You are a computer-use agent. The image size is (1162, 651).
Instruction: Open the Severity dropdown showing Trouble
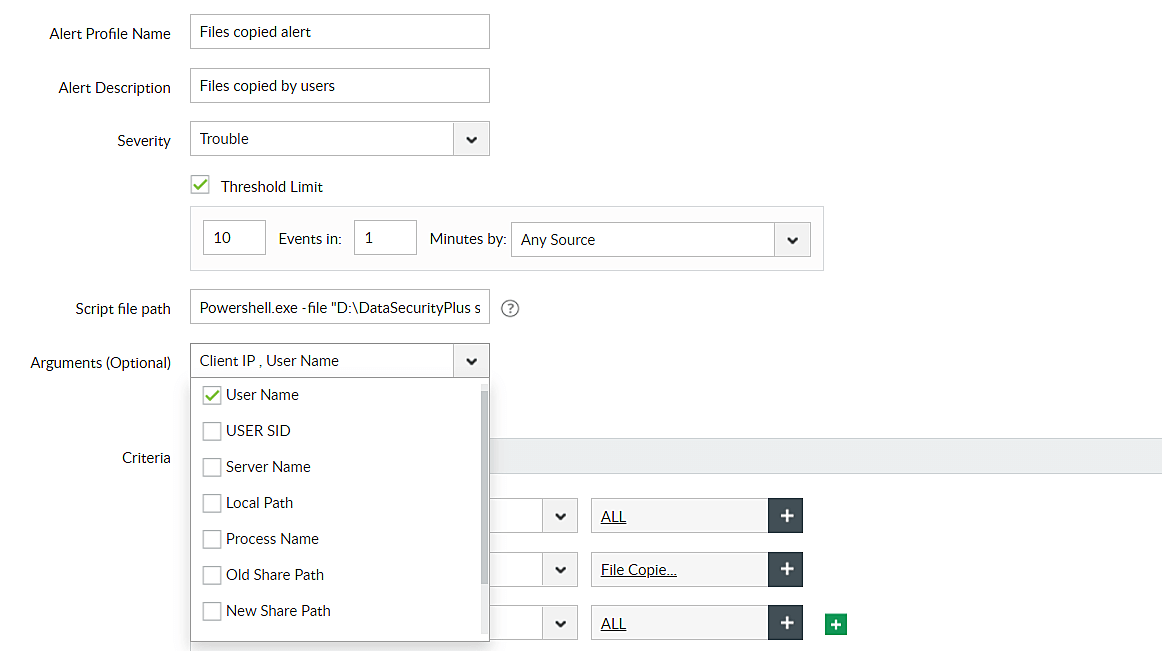pyautogui.click(x=471, y=139)
